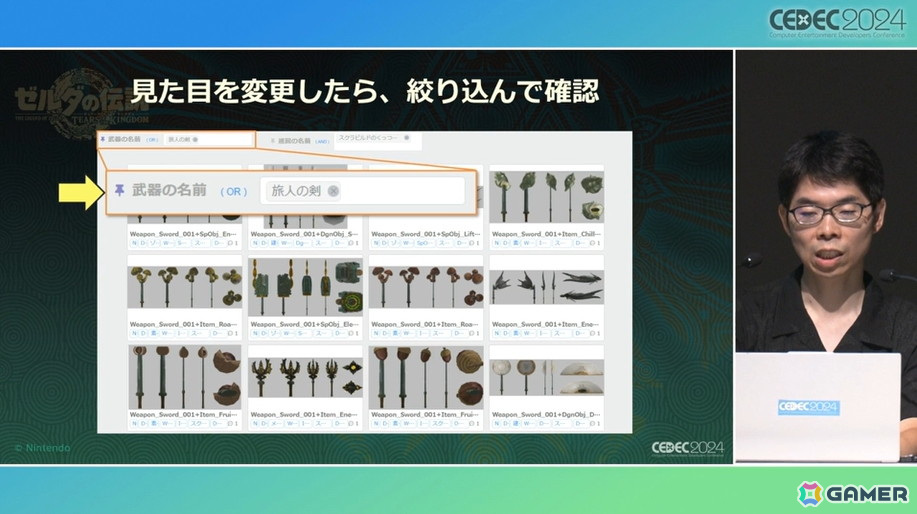917x514 pixels.
Task: Open the yellow mushroom weapon thumbnail
Action: [x=184, y=287]
